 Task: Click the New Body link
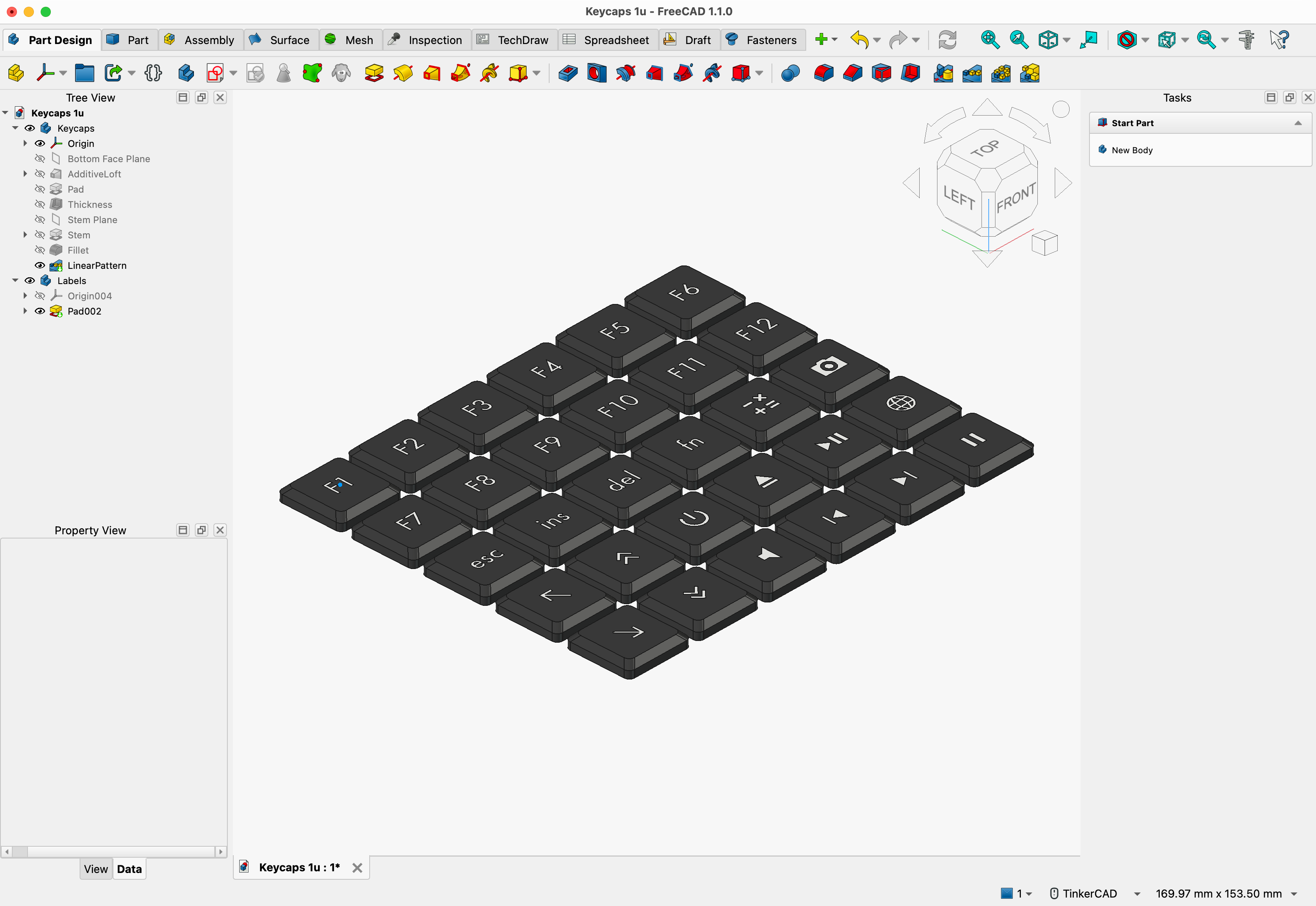[1131, 150]
